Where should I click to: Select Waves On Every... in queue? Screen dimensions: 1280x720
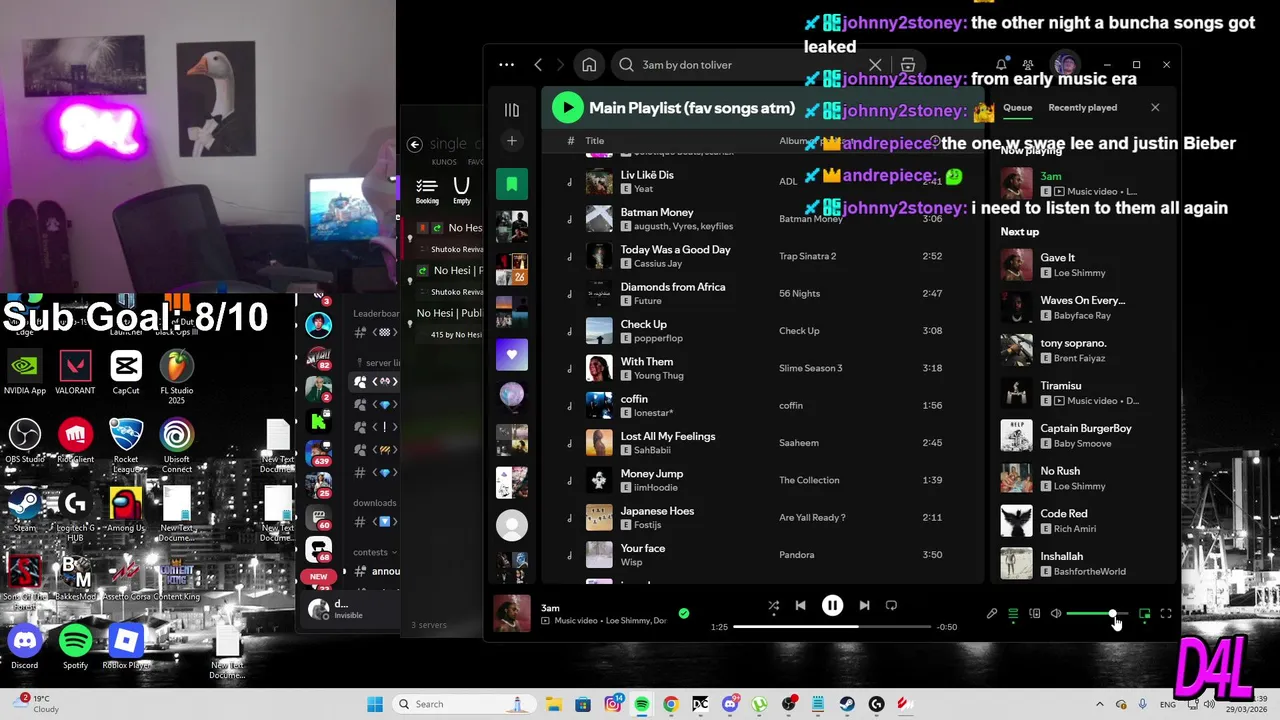(x=1085, y=307)
